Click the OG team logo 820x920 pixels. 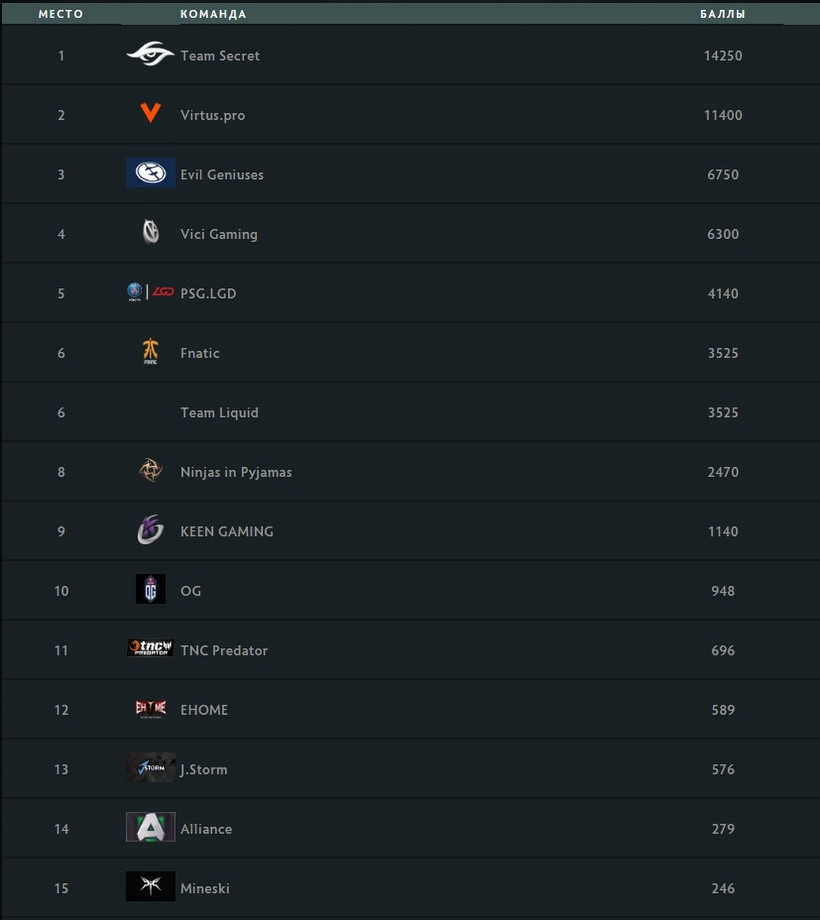tap(151, 589)
